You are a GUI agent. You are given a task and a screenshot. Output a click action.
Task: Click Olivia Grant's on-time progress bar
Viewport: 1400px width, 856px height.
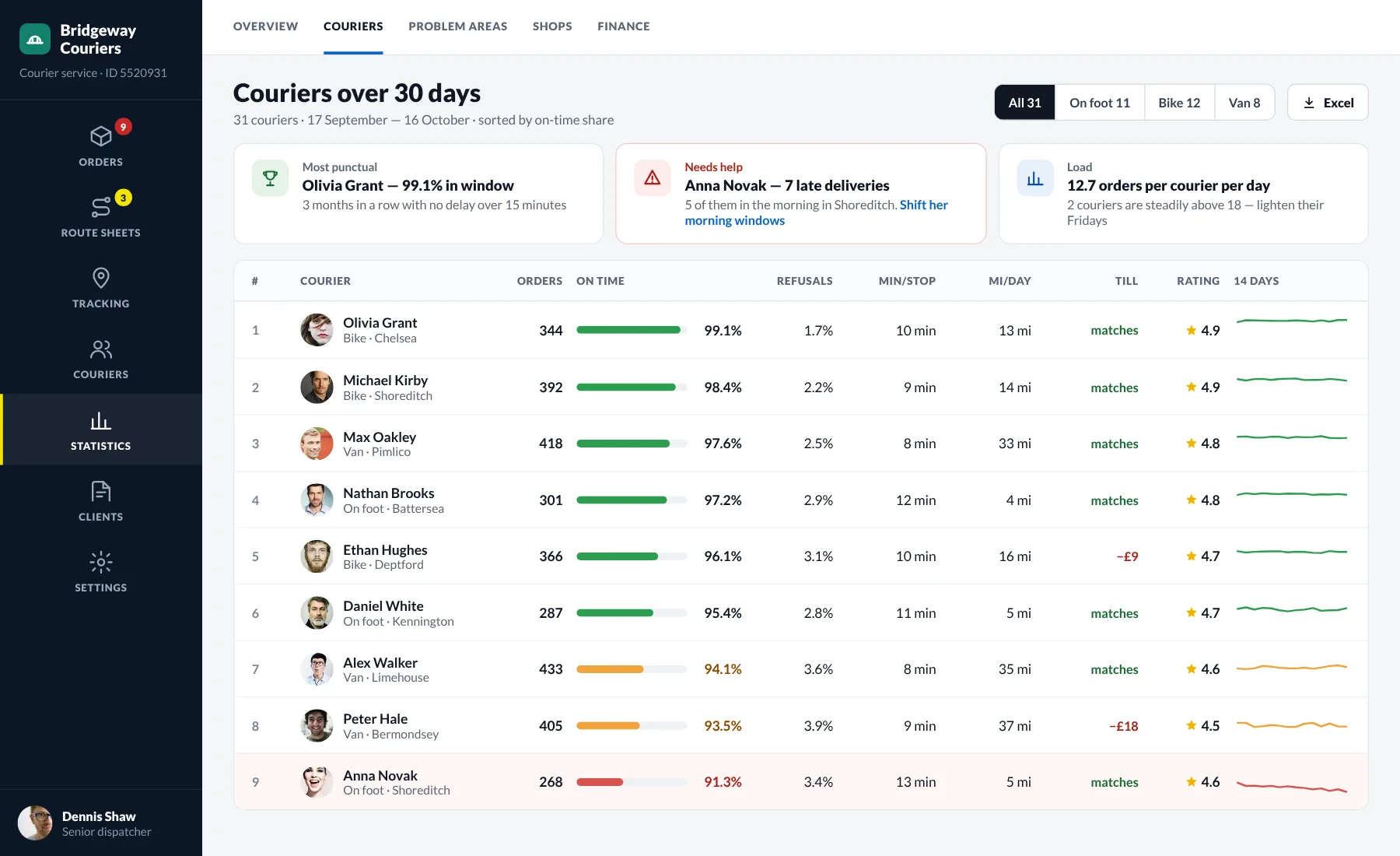click(632, 330)
